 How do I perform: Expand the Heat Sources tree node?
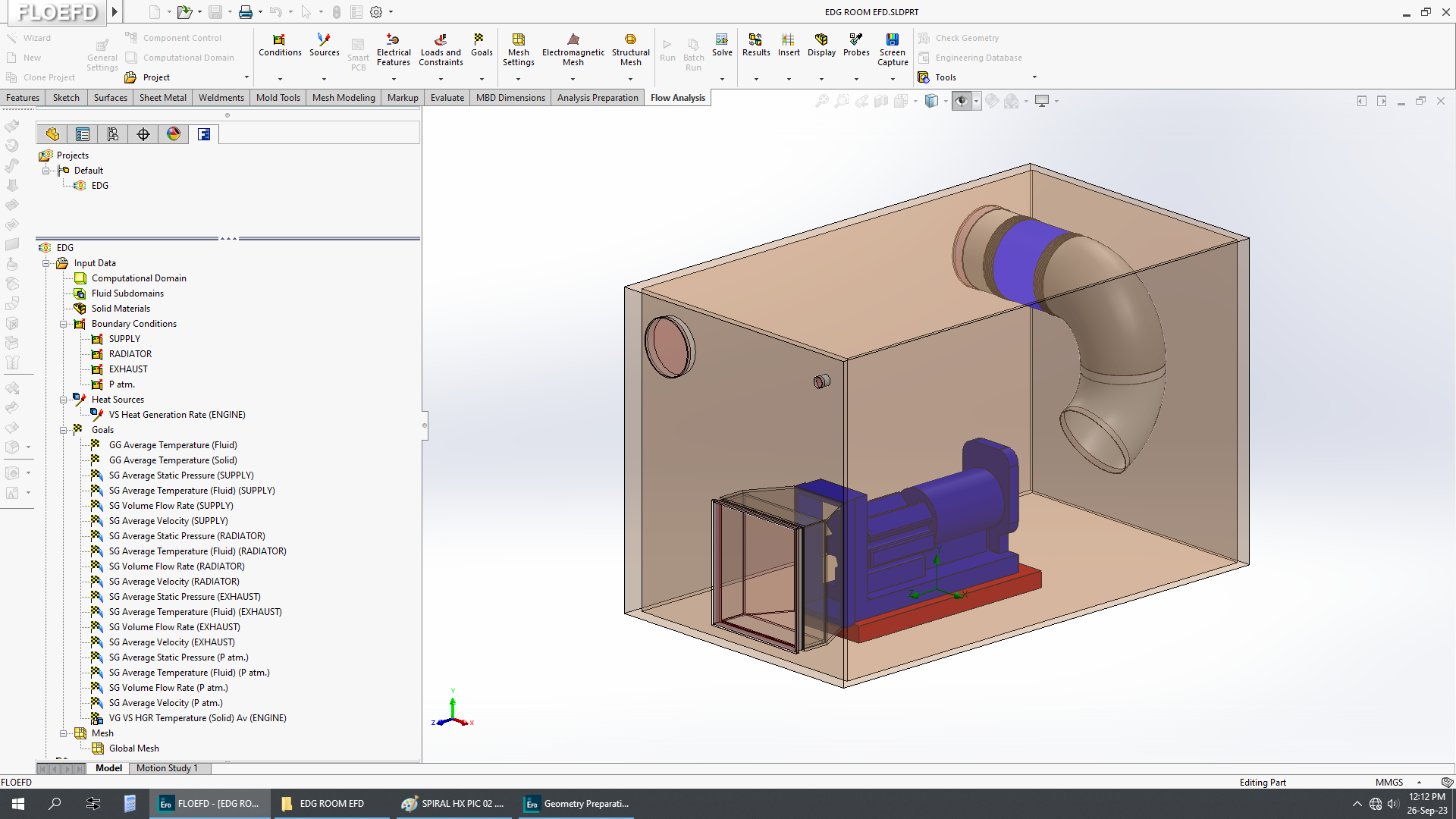tap(63, 399)
